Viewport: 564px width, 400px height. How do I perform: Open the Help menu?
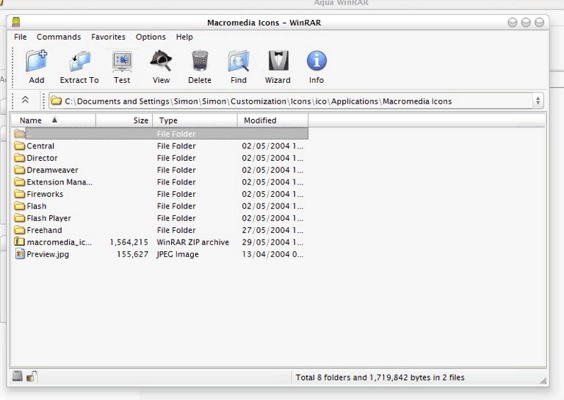click(x=184, y=37)
